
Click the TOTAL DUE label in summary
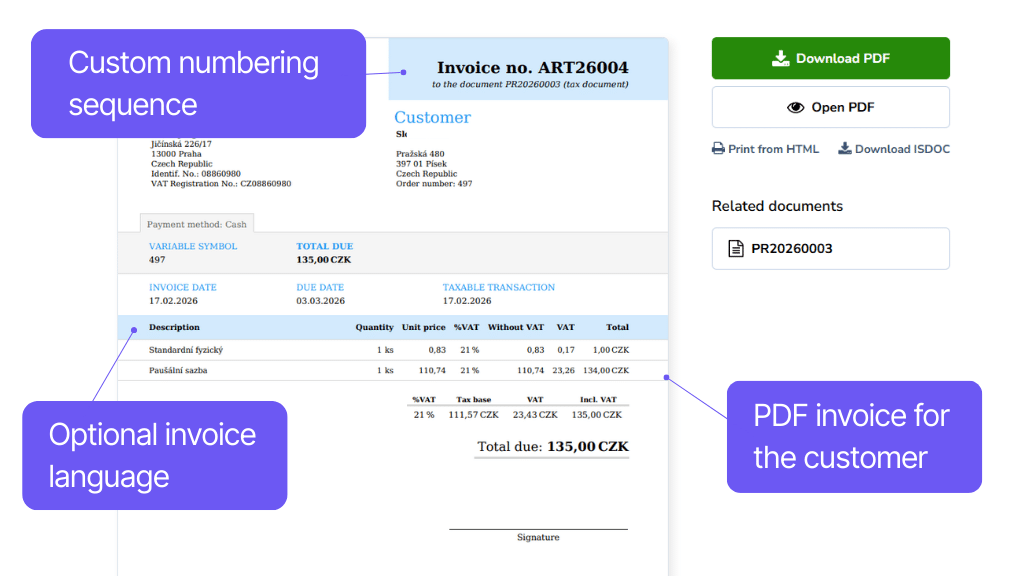325,246
